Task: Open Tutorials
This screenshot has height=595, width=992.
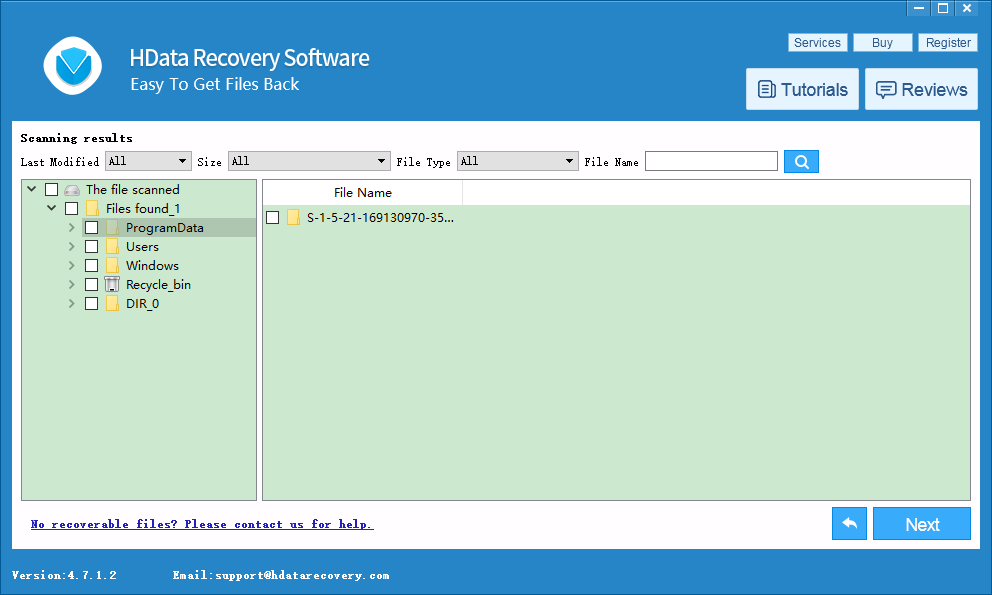Action: (802, 89)
